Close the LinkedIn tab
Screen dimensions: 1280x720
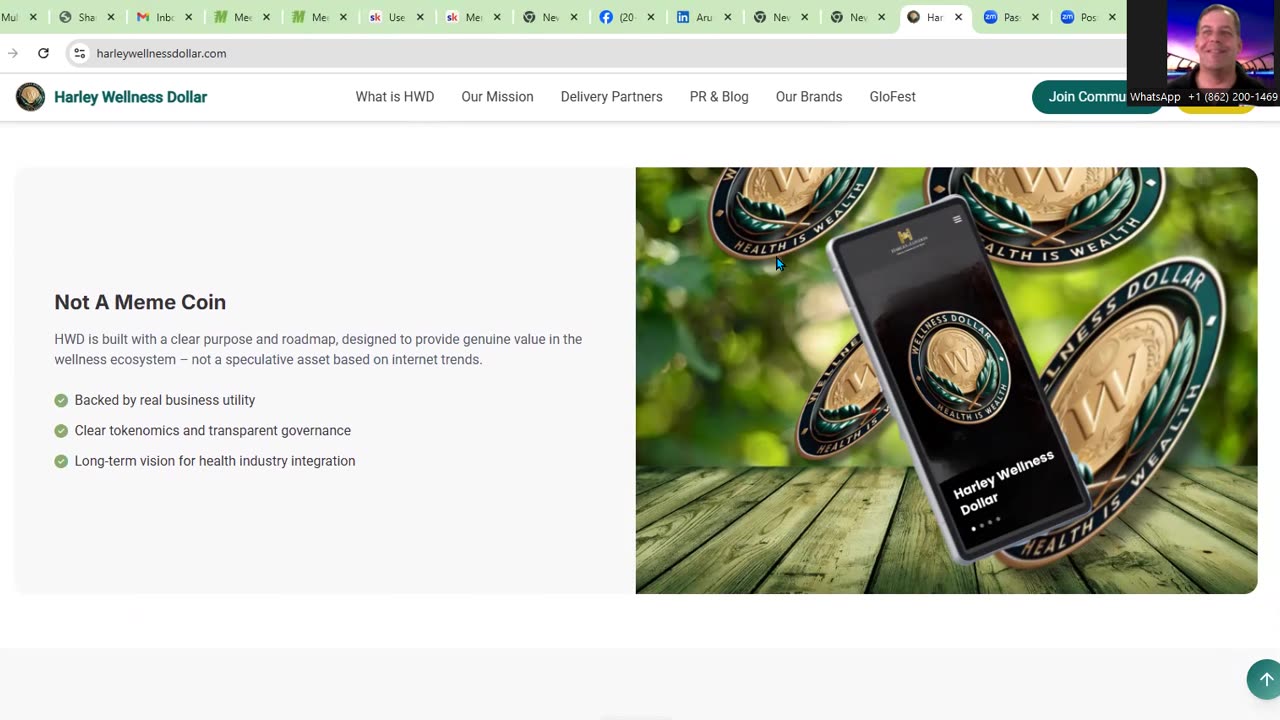coord(727,17)
